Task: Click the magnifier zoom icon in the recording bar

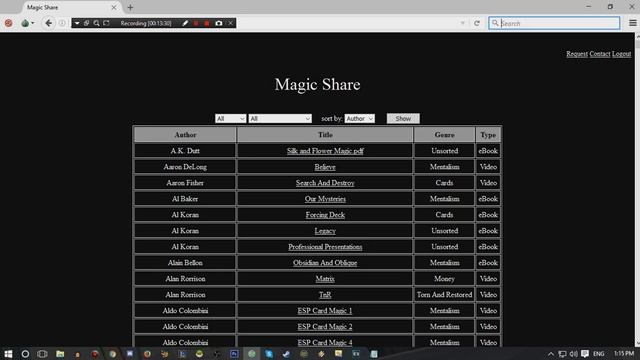Action: point(96,23)
